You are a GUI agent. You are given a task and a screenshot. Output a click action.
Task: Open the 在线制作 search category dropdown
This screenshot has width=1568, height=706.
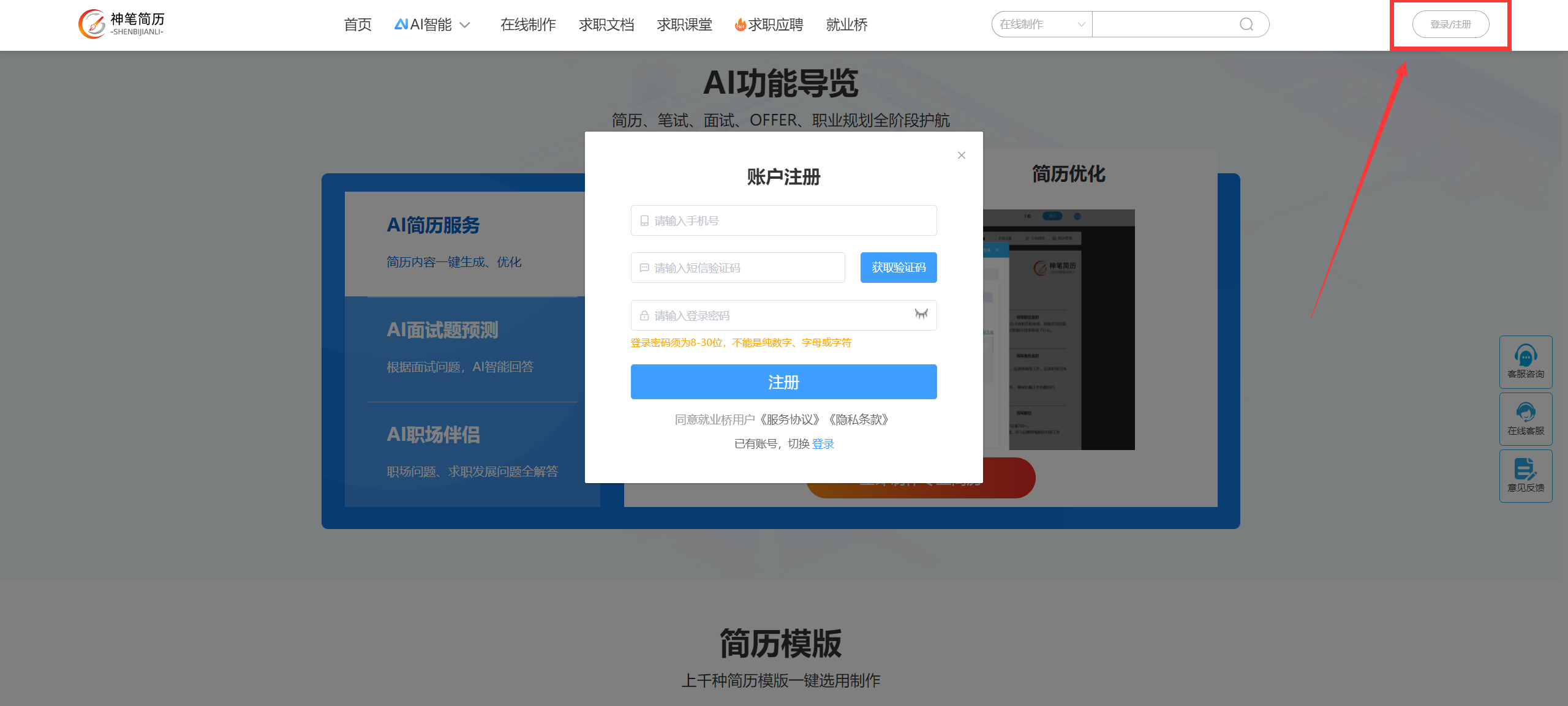click(1041, 24)
